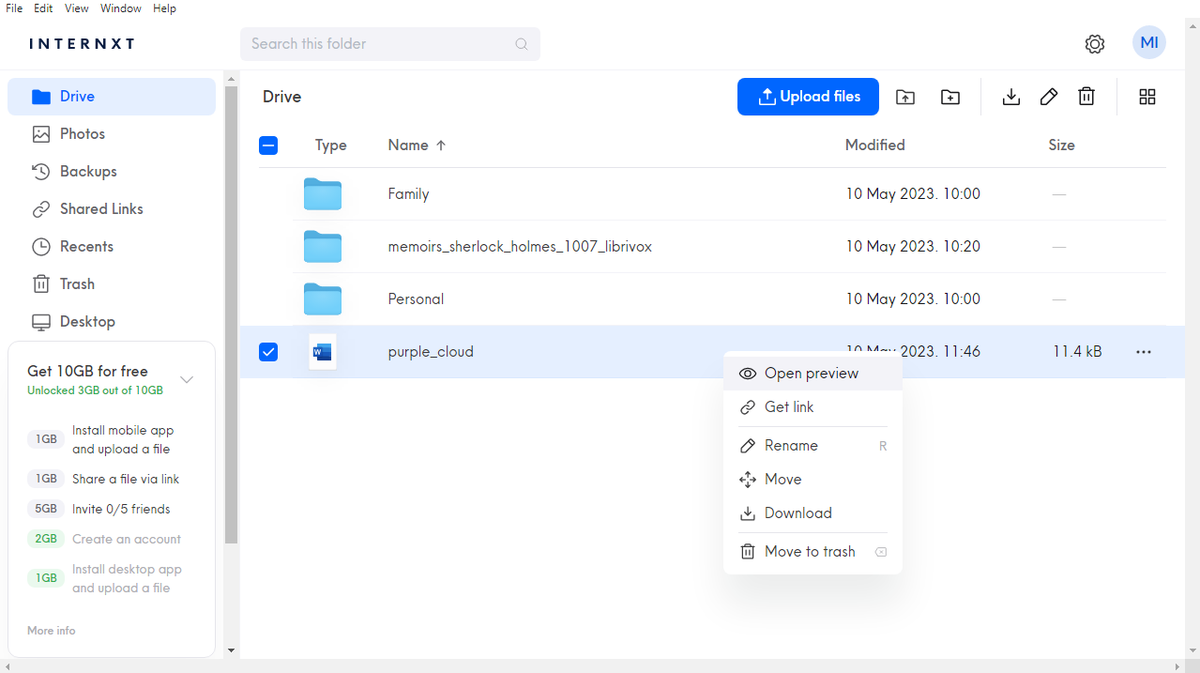Uncheck the purple_cloud file checkbox

coord(268,351)
